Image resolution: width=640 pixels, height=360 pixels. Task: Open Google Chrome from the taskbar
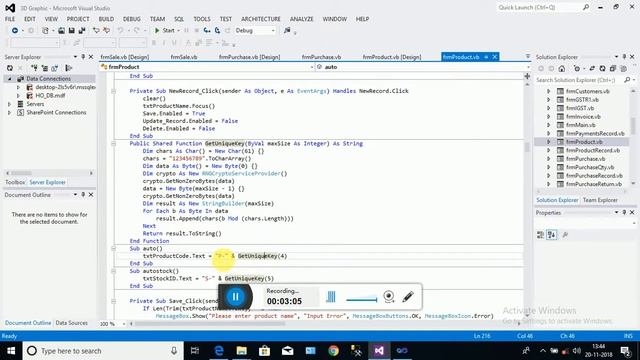pos(333,351)
